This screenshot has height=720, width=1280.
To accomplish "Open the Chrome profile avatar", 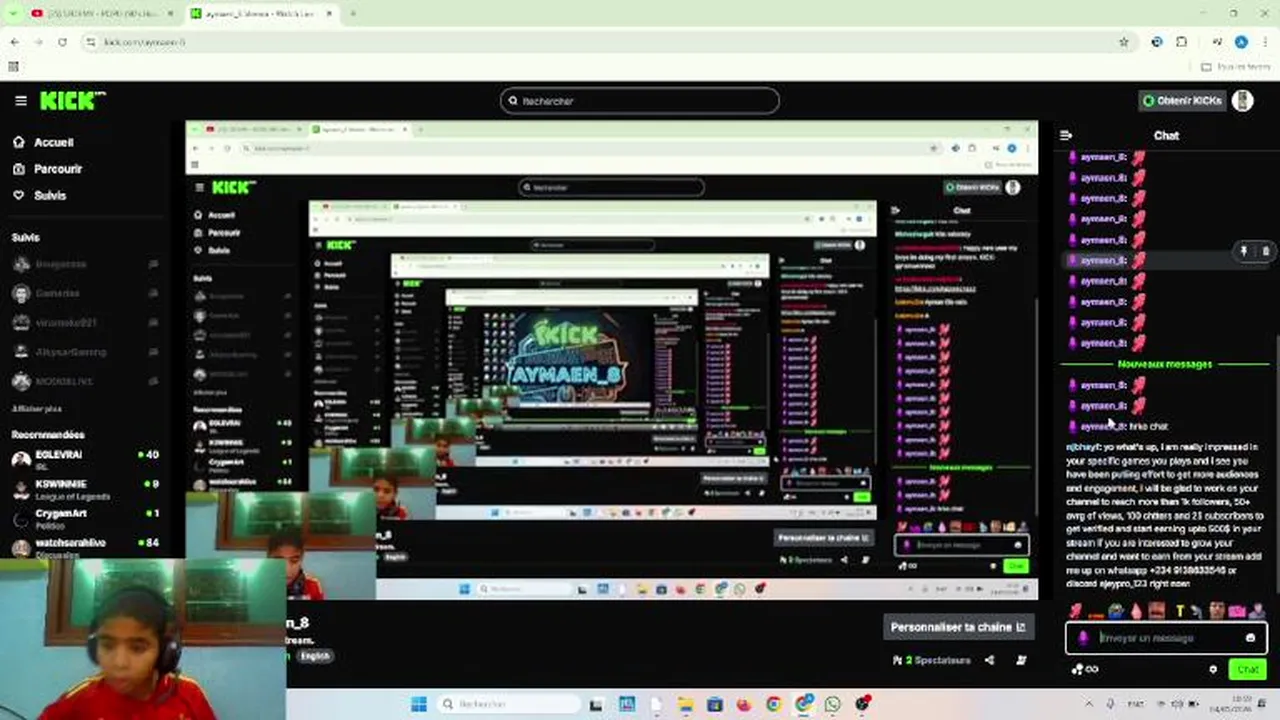I will pyautogui.click(x=1241, y=42).
